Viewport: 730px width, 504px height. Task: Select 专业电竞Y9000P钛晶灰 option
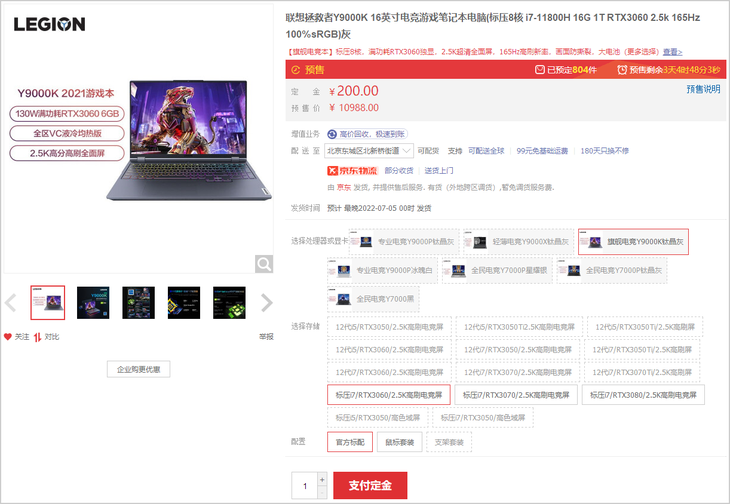pyautogui.click(x=404, y=242)
